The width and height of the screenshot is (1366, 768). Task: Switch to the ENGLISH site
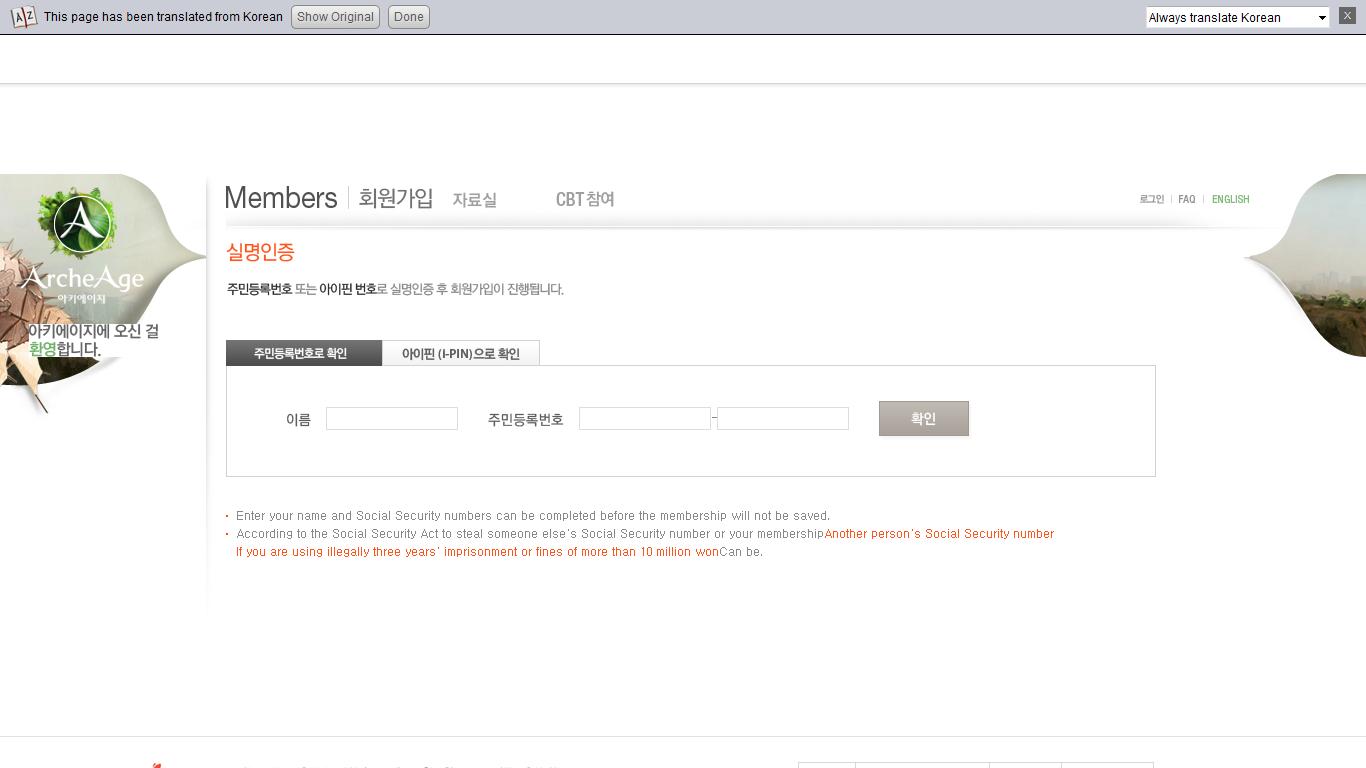[1230, 199]
